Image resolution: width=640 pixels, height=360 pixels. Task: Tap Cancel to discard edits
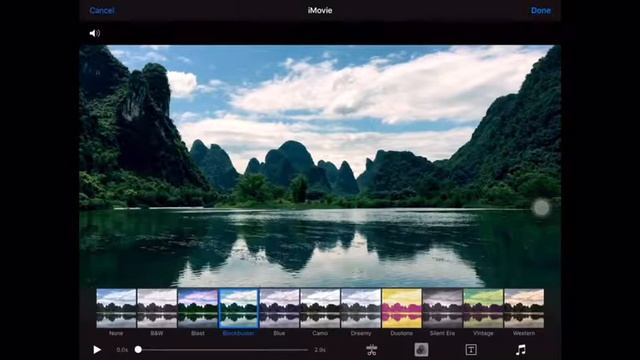click(x=102, y=11)
